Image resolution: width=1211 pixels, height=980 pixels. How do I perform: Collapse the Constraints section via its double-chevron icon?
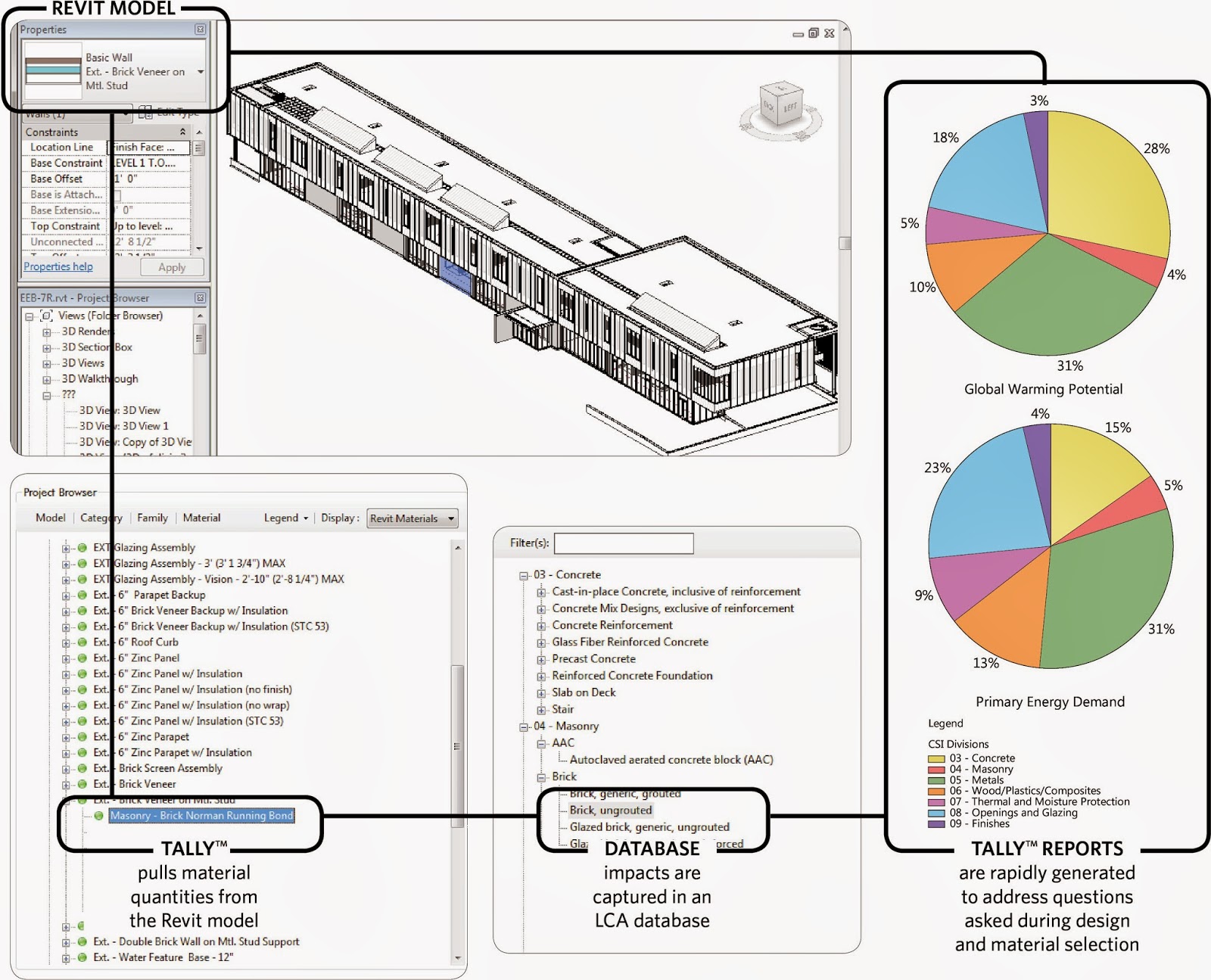pyautogui.click(x=184, y=132)
